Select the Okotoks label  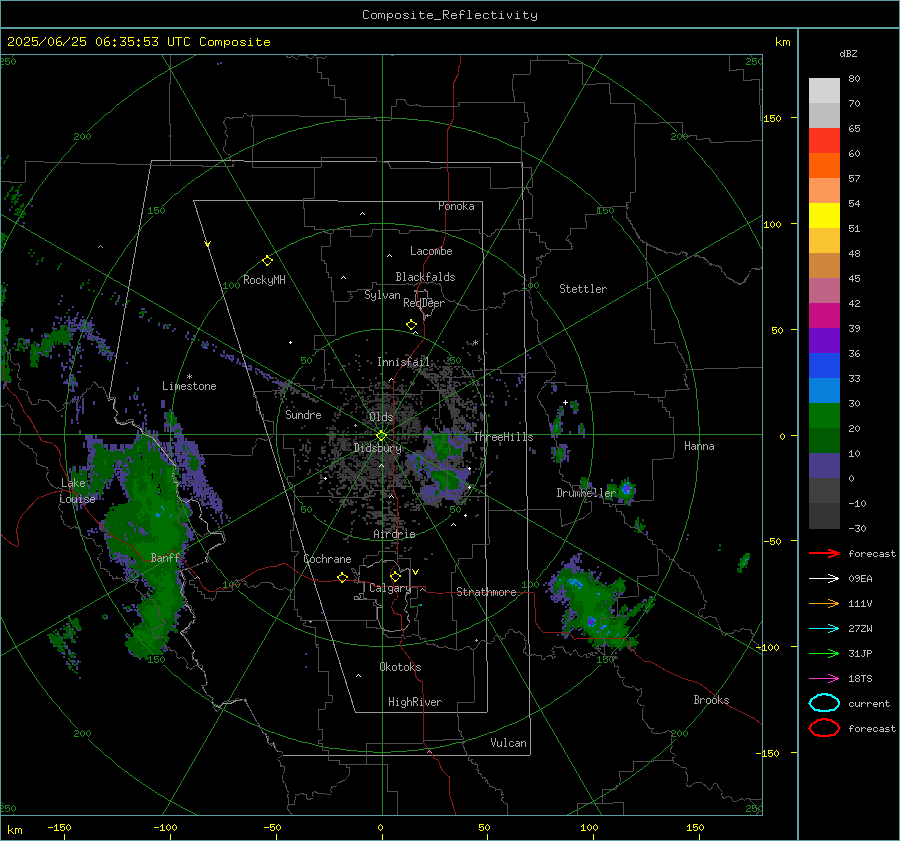(400, 667)
